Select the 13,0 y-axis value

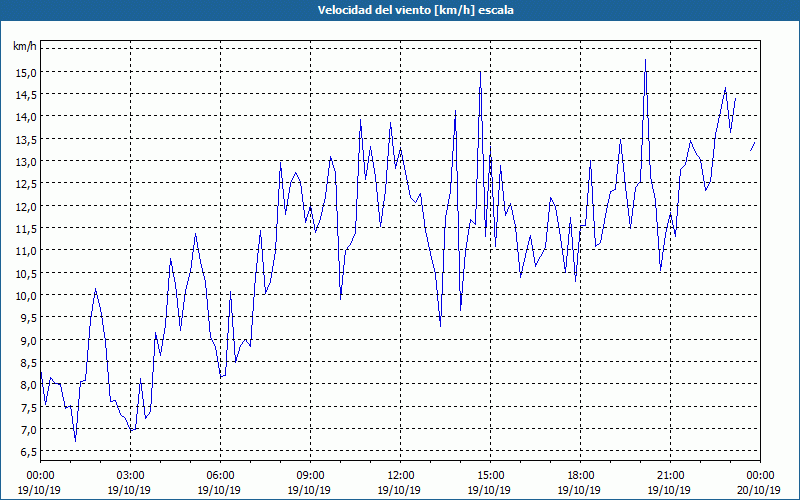pos(27,162)
